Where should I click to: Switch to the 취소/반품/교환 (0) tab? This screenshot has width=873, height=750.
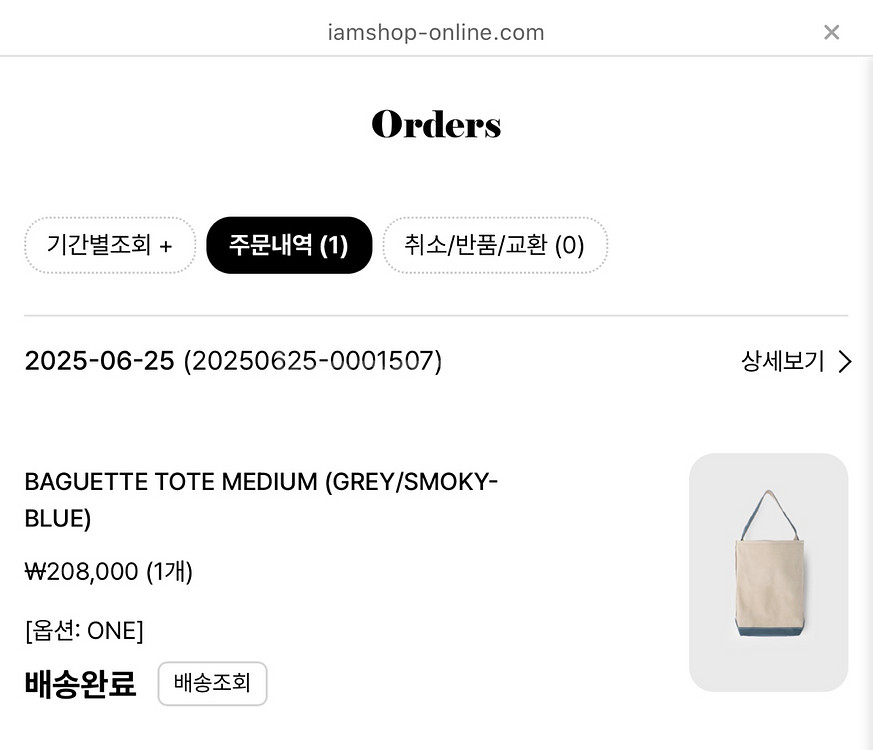click(495, 245)
